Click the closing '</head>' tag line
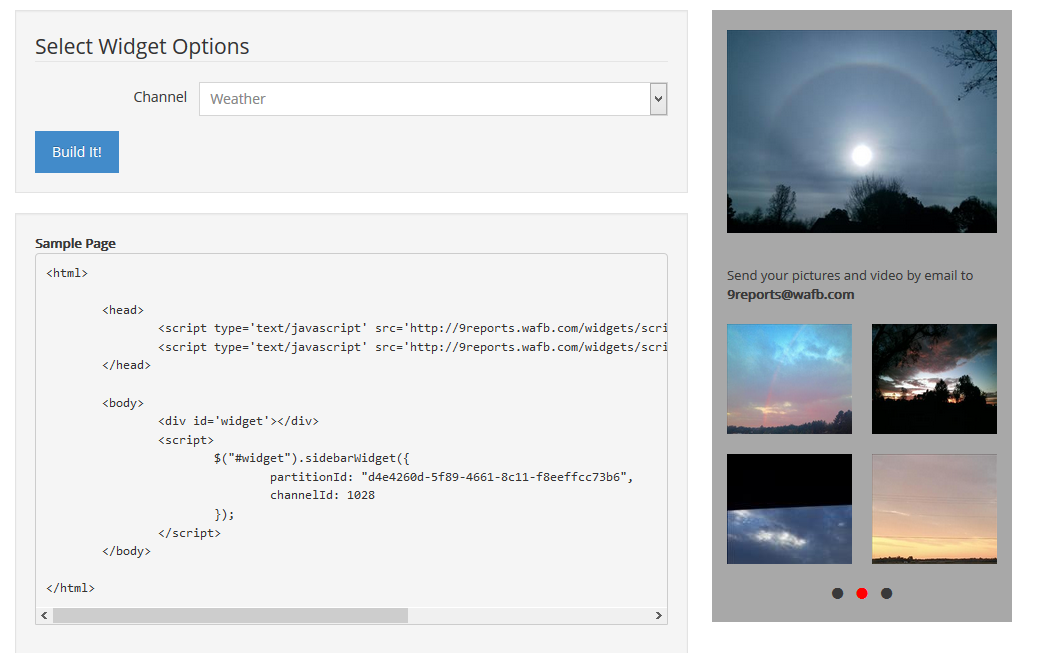This screenshot has height=653, width=1037. click(x=126, y=365)
